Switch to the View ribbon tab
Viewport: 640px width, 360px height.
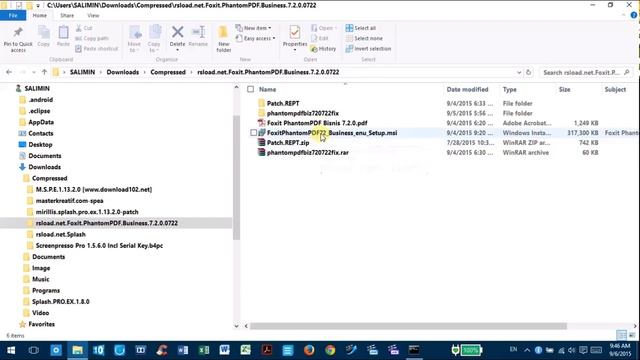pyautogui.click(x=93, y=16)
